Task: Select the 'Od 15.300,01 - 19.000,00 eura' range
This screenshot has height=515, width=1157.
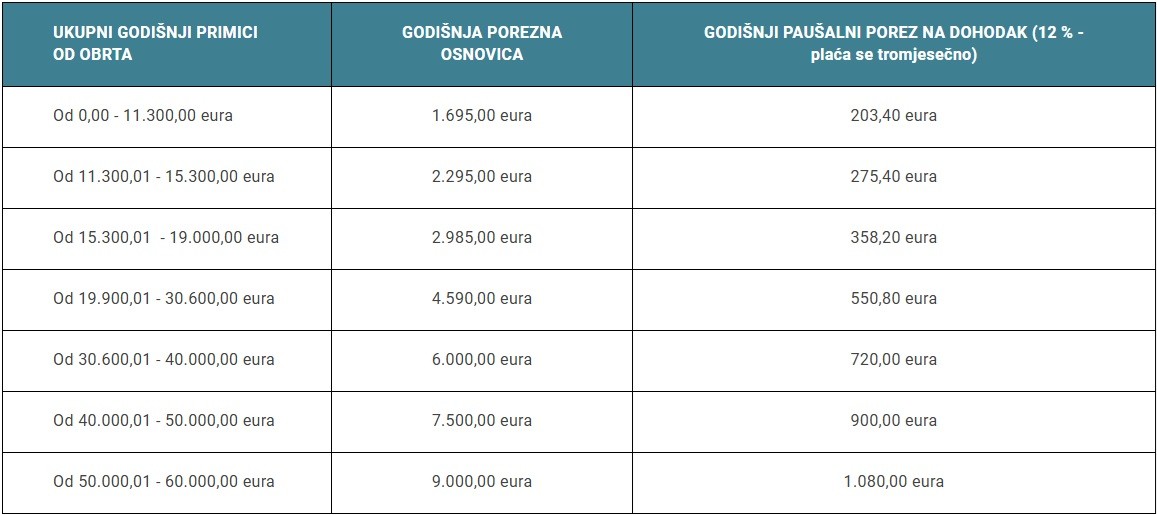Action: (x=166, y=237)
